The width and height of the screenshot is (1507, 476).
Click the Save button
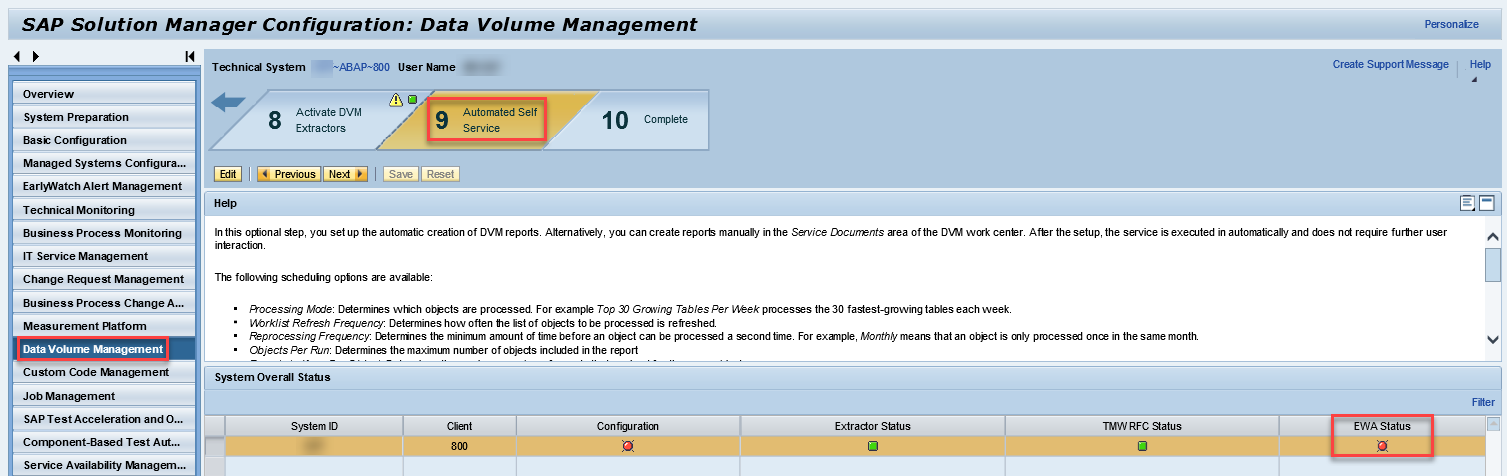tap(401, 174)
